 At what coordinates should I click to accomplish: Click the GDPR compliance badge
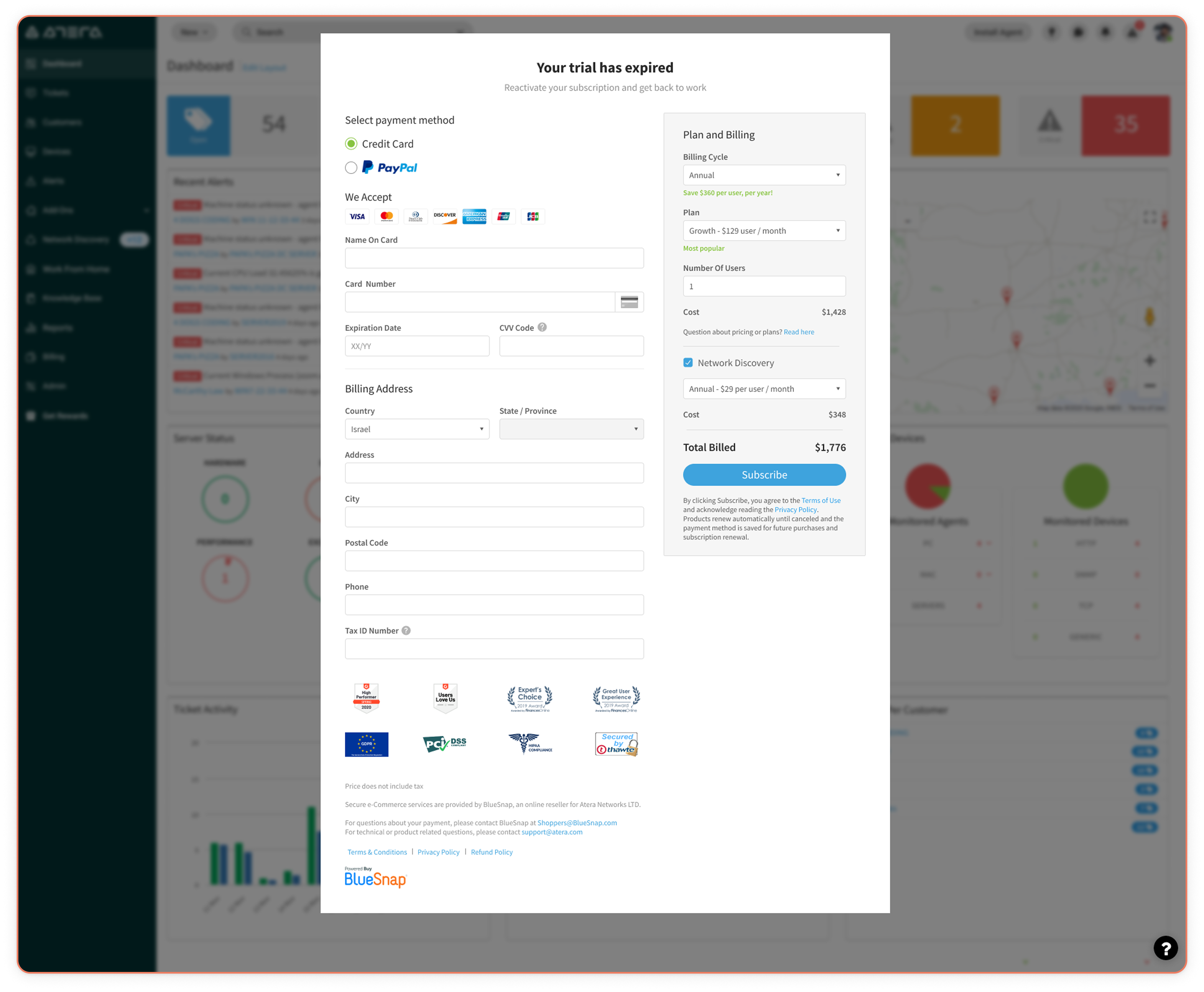click(x=367, y=744)
